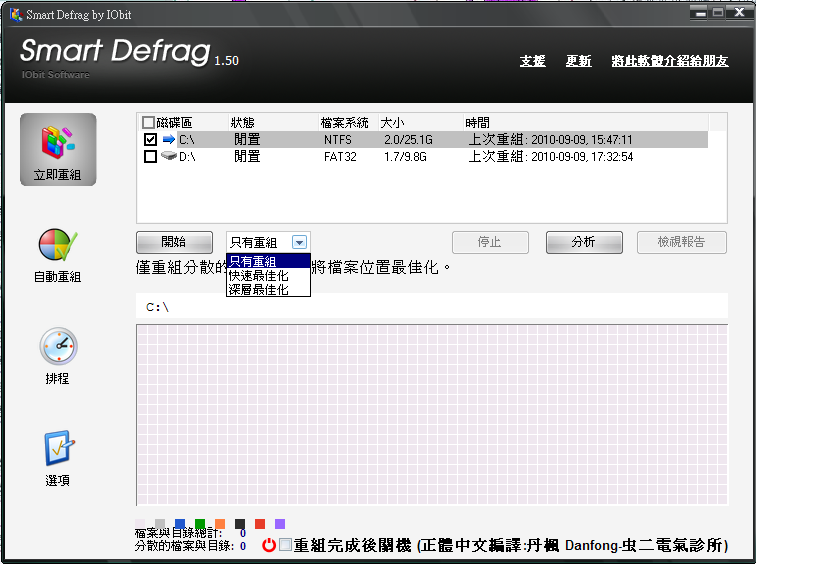Minimize the Smart Defrag window
840x564 pixels.
coord(700,13)
